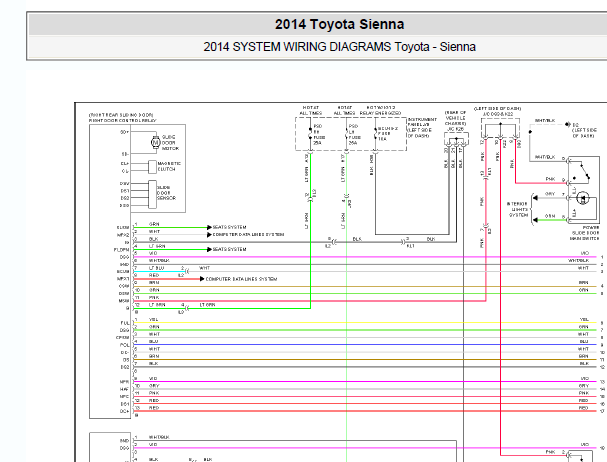
Task: Click the "YEL" wire label at right edge
Action: tap(584, 319)
